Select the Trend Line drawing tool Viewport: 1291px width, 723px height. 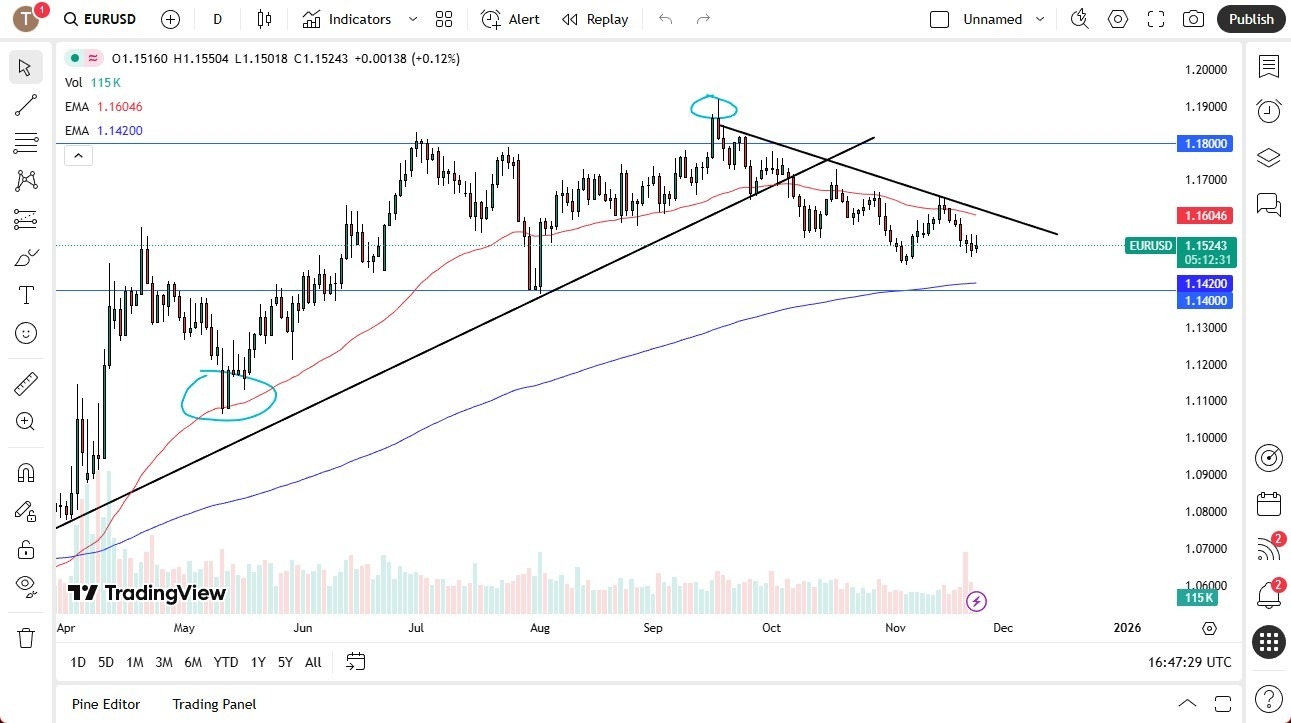[26, 105]
